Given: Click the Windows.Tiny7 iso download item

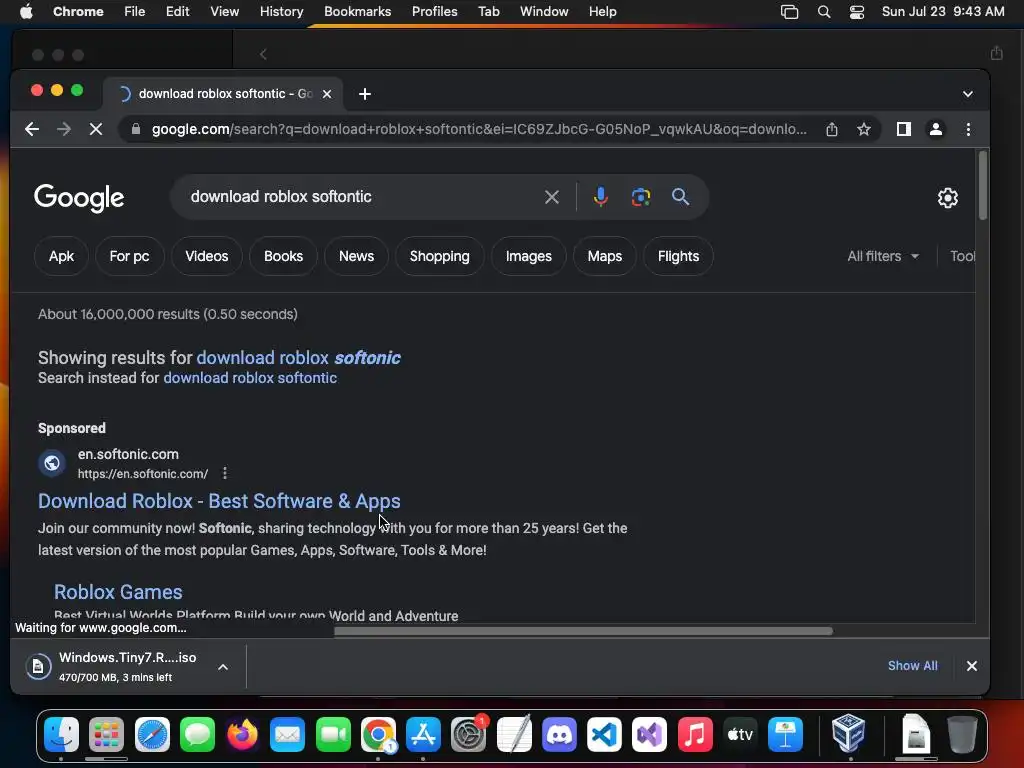Looking at the screenshot, I should [x=114, y=666].
